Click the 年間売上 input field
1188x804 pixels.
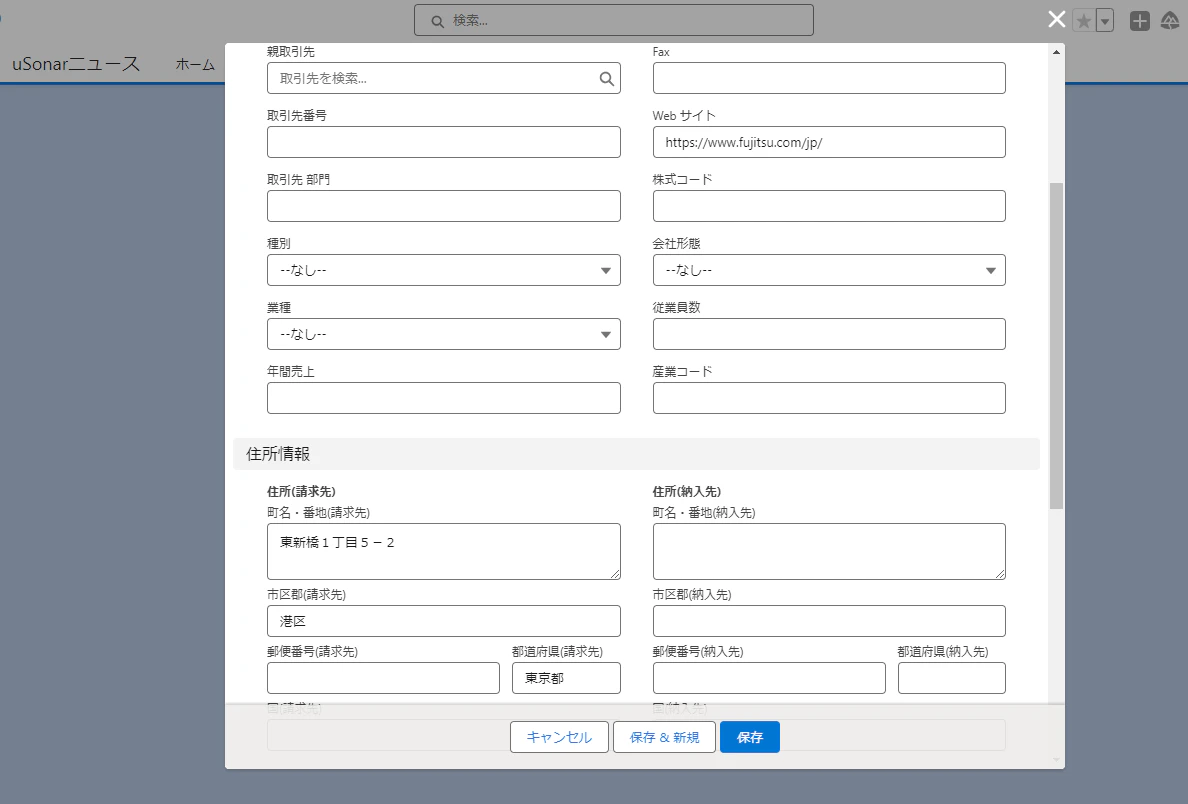tap(444, 399)
